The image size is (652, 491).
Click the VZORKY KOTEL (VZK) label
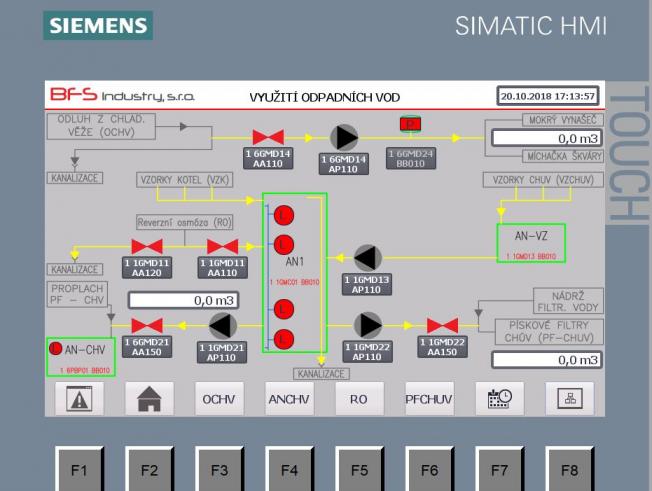coord(185,180)
